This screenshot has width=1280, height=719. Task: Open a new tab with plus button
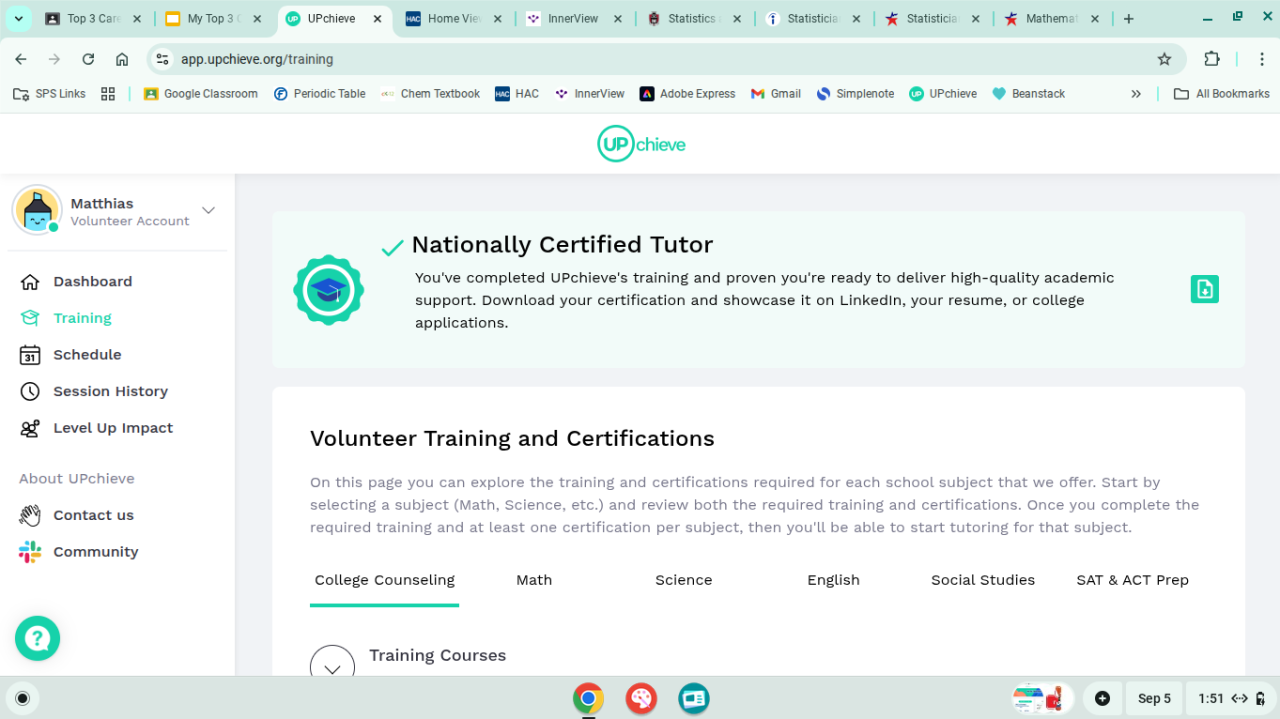pyautogui.click(x=1128, y=19)
